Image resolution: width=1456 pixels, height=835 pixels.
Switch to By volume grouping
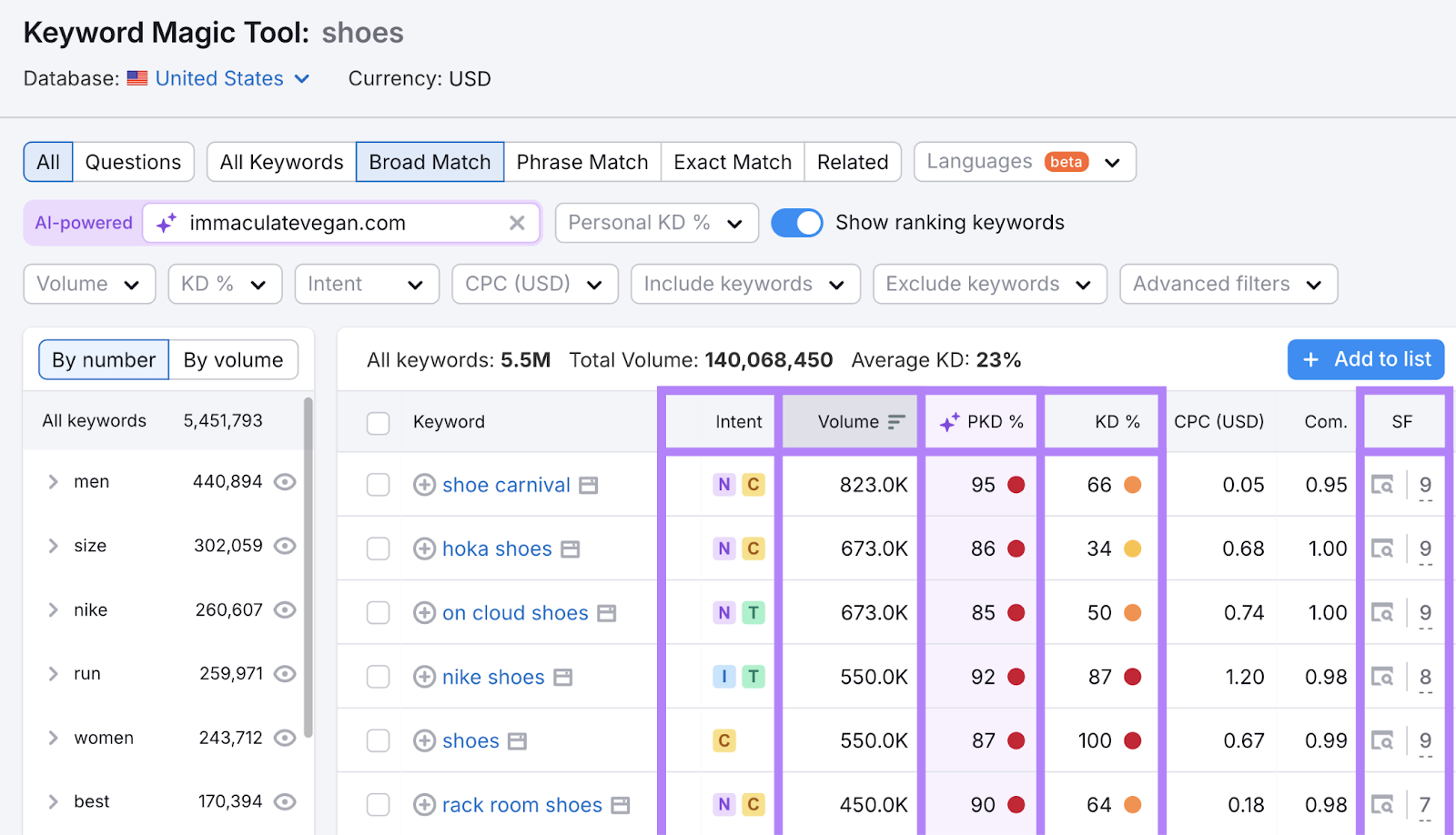233,360
